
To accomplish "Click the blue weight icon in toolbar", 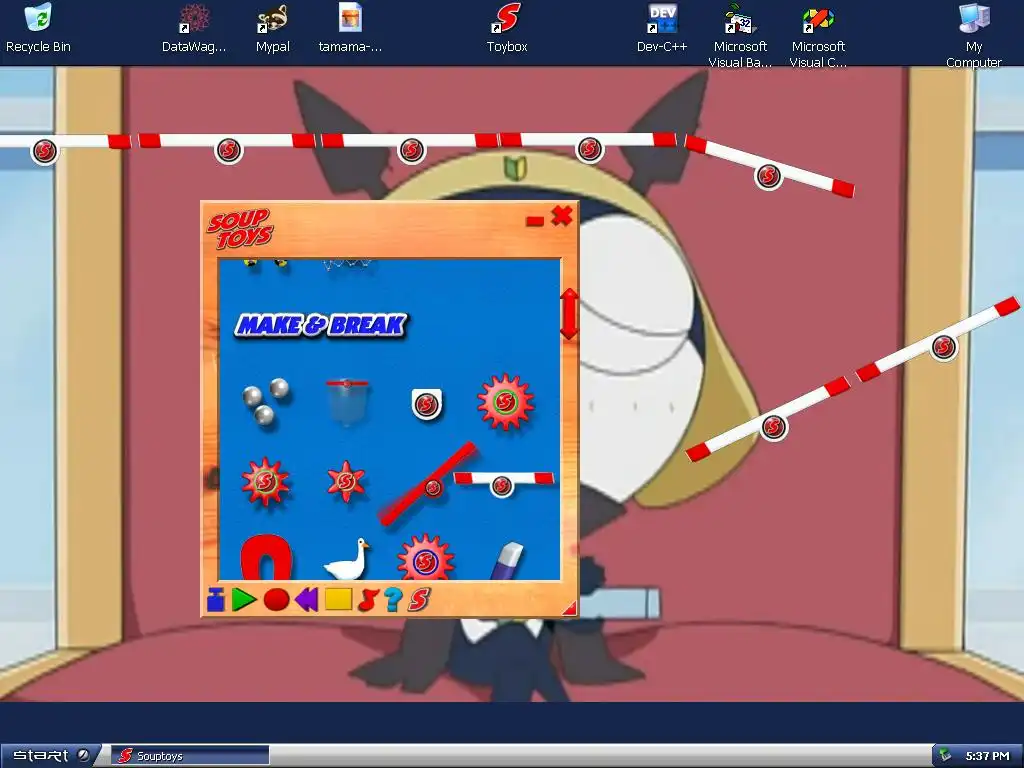I will 216,599.
